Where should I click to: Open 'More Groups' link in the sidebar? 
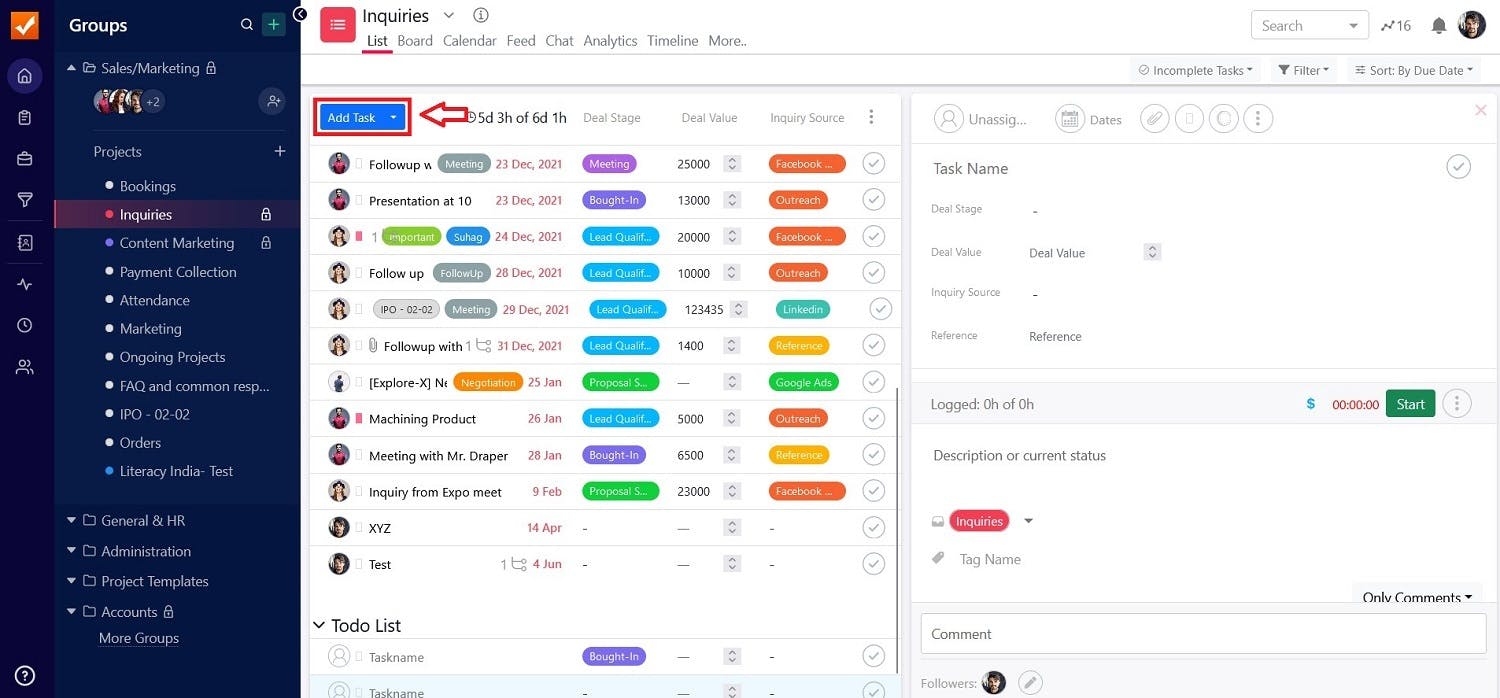(x=138, y=637)
